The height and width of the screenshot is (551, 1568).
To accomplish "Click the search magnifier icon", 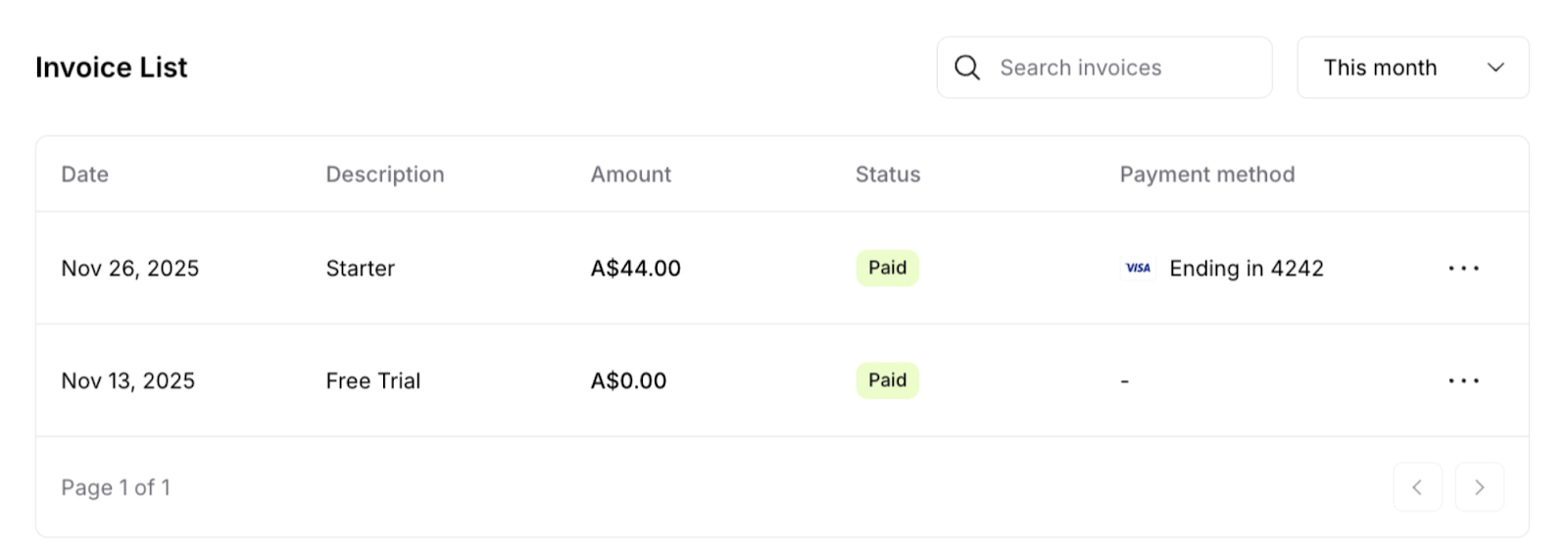I will pyautogui.click(x=967, y=68).
